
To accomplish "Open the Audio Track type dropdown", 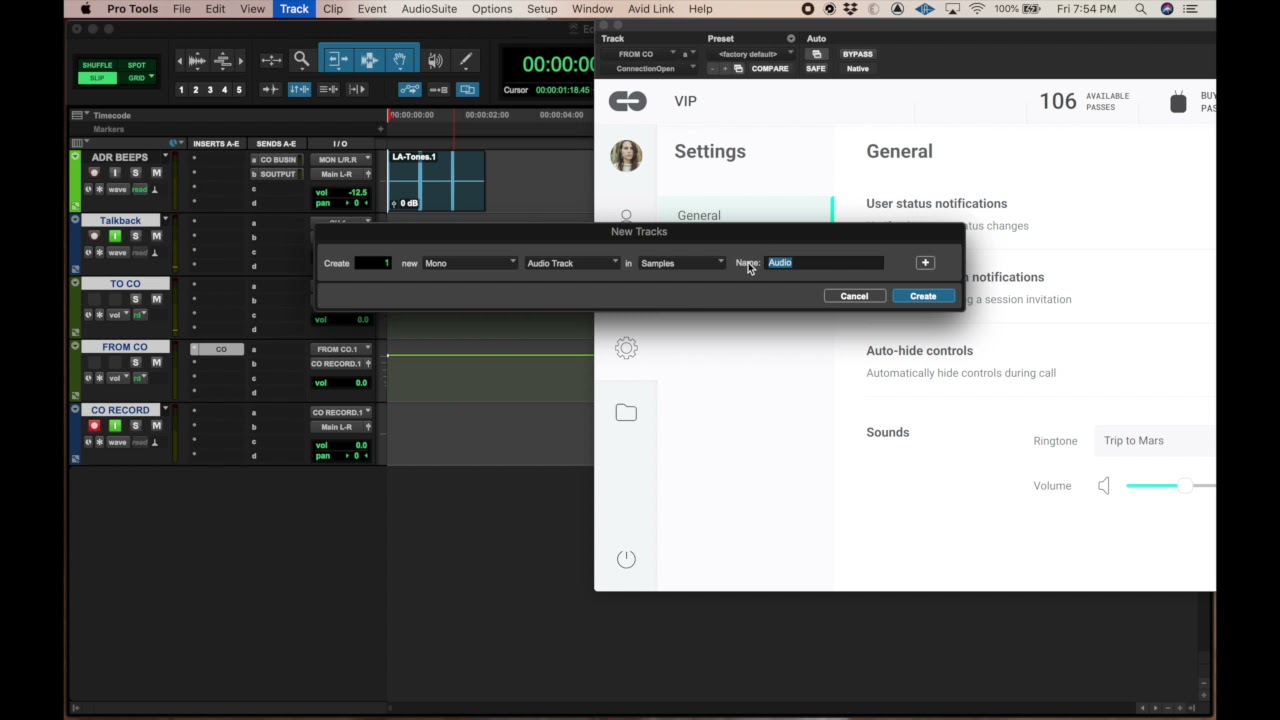I will tap(573, 263).
